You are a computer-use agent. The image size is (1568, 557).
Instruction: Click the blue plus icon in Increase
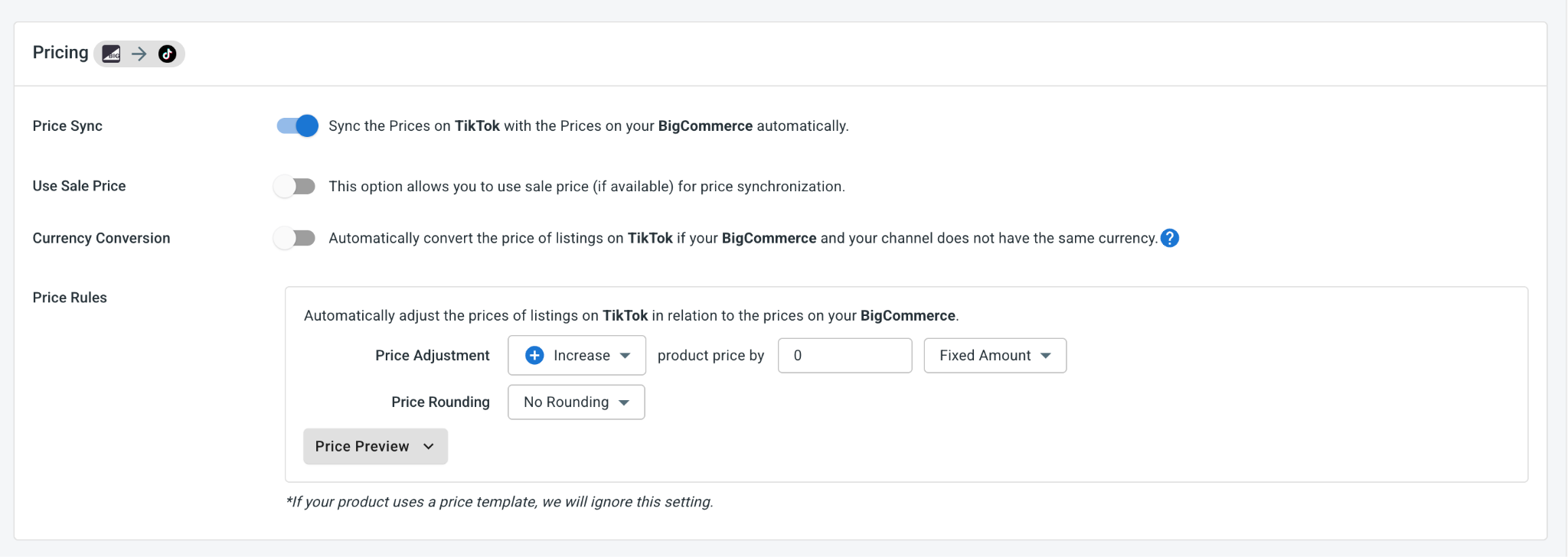534,355
